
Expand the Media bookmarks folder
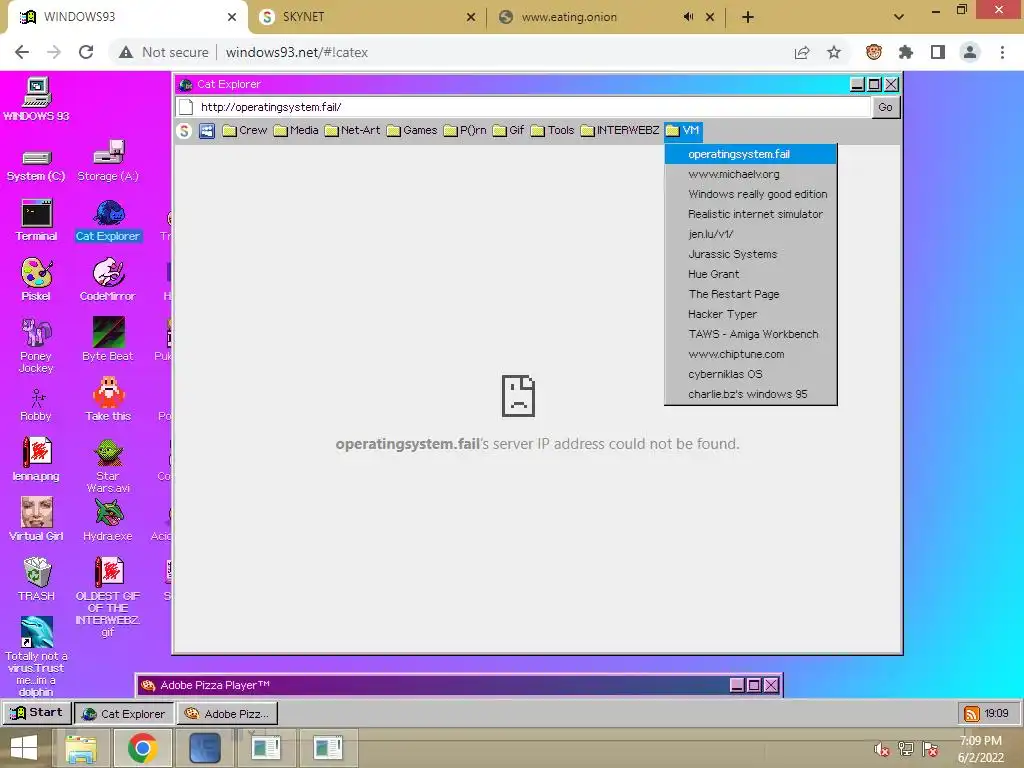[x=296, y=131]
